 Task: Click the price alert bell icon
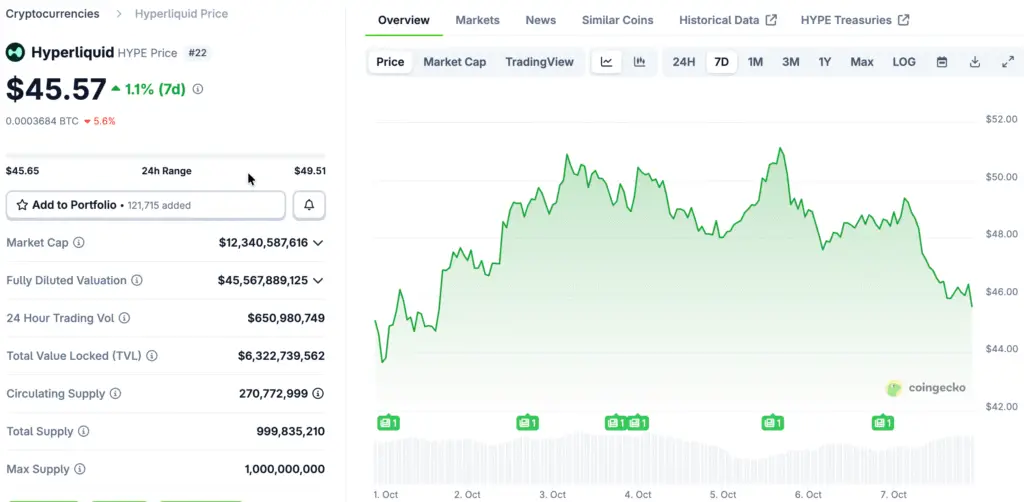(x=309, y=205)
